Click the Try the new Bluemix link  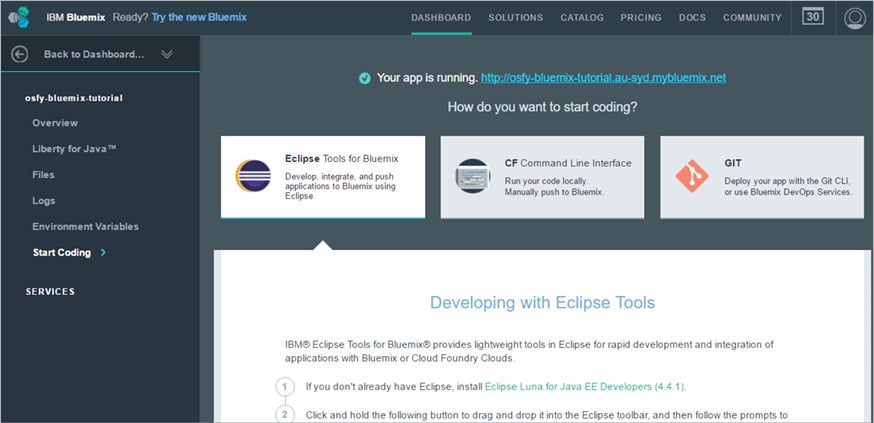[199, 17]
